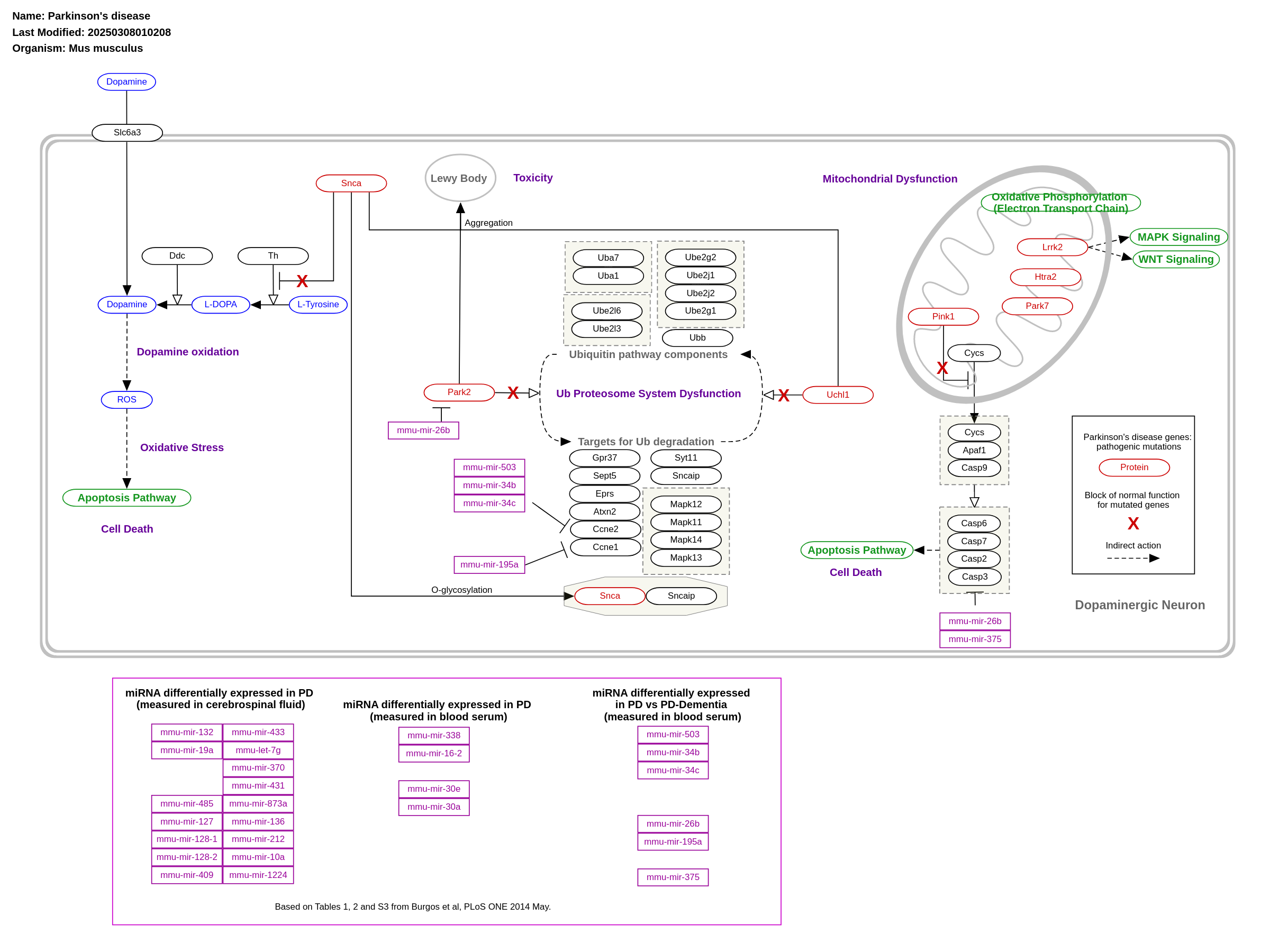Click the Ub Proteosome System Dysfunction label
Viewport: 1270px width, 952px height.
click(x=648, y=393)
